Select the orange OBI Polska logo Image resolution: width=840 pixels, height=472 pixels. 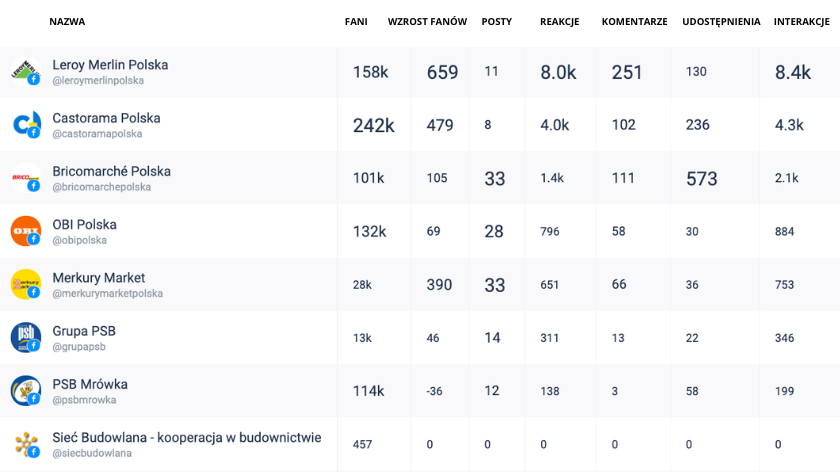tap(26, 231)
